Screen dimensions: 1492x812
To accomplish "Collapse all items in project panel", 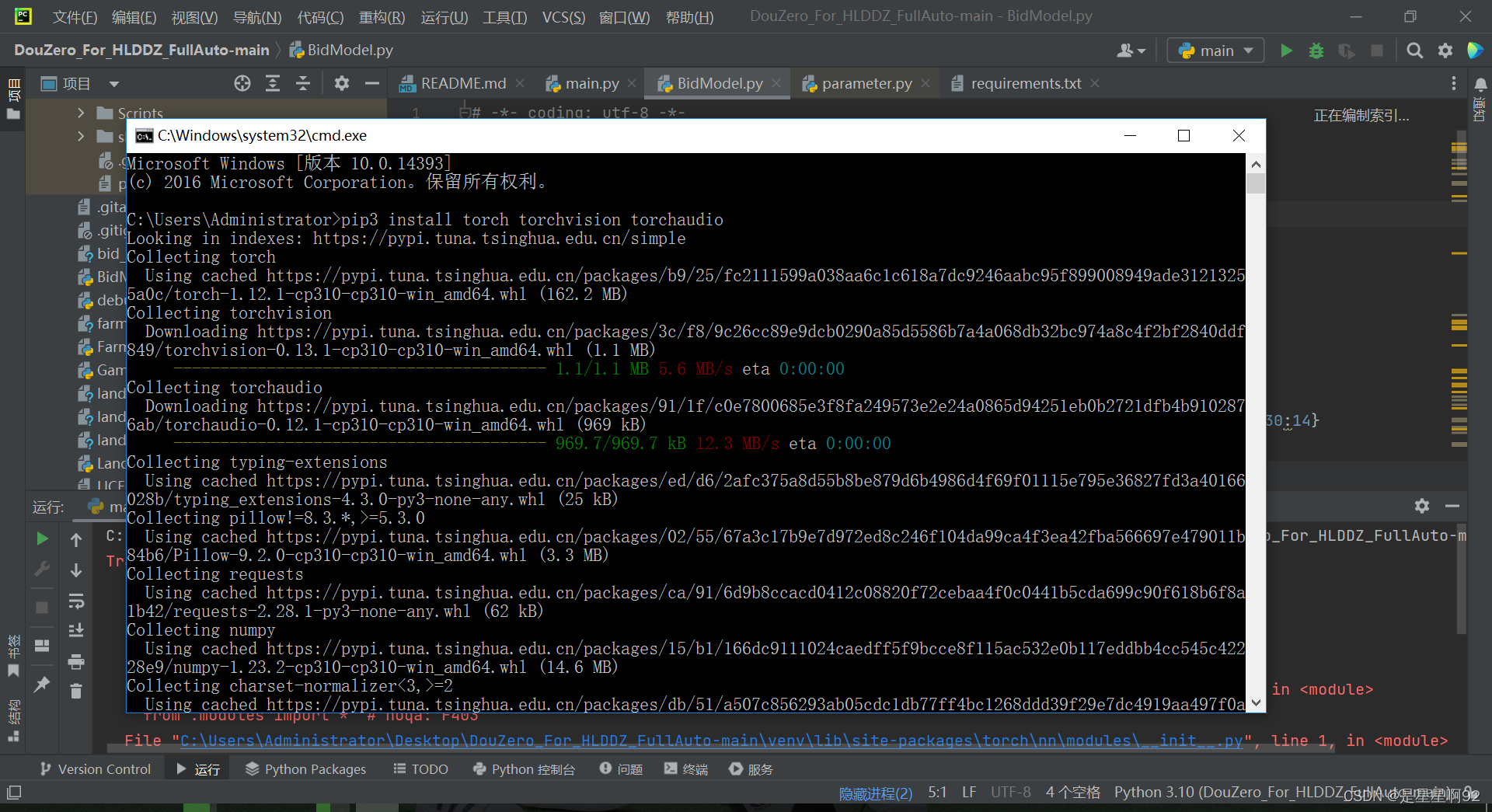I will tap(303, 84).
